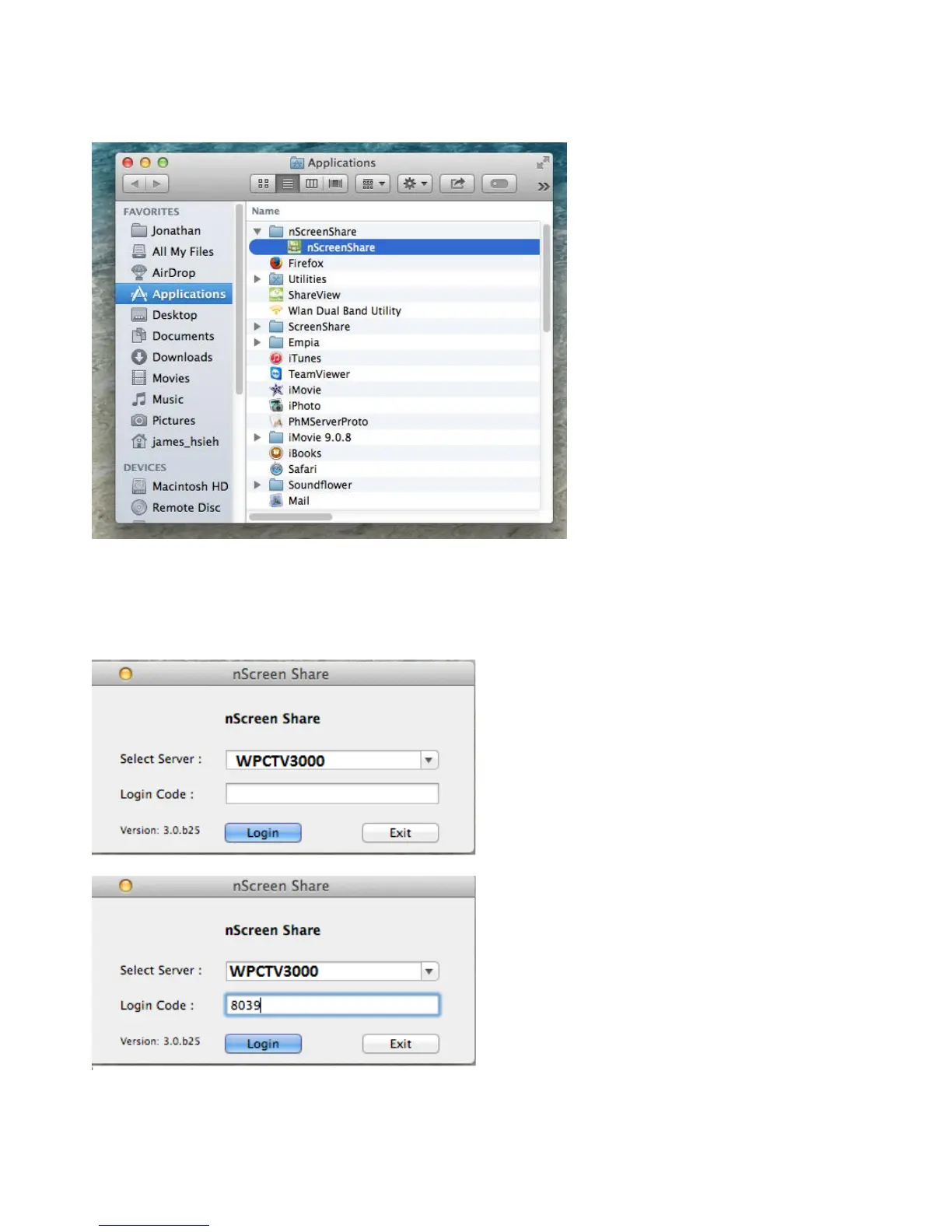Screen dimensions: 952x1232
Task: Expand the ScreenShare folder
Action: (257, 326)
